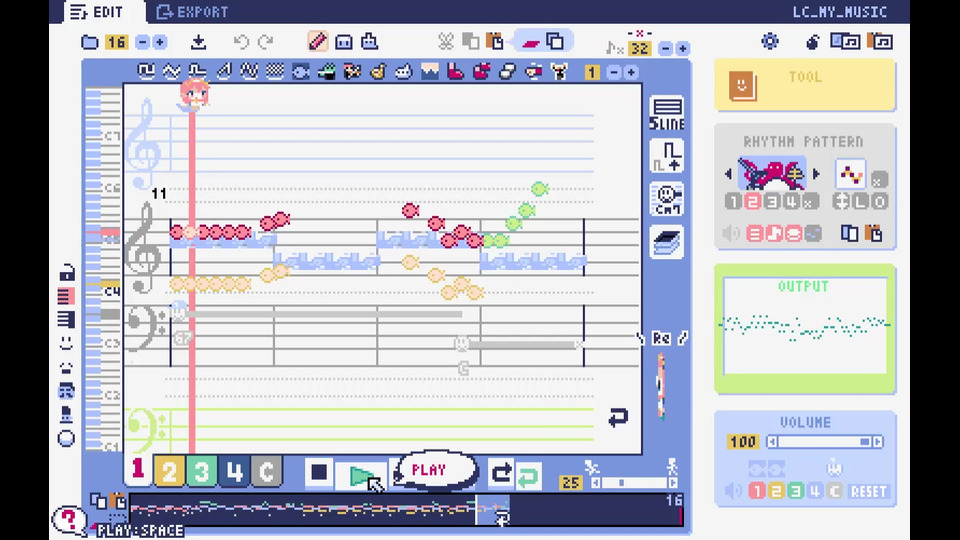
Task: Click the 5LINE staff display icon
Action: (x=667, y=114)
